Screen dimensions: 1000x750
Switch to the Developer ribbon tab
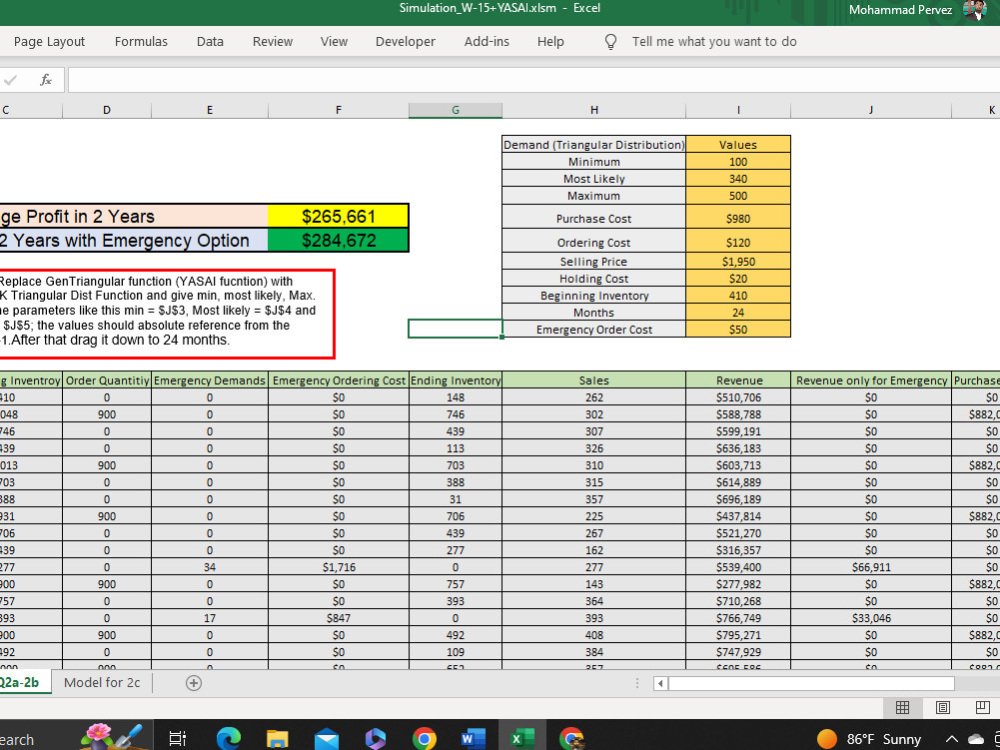pyautogui.click(x=405, y=41)
